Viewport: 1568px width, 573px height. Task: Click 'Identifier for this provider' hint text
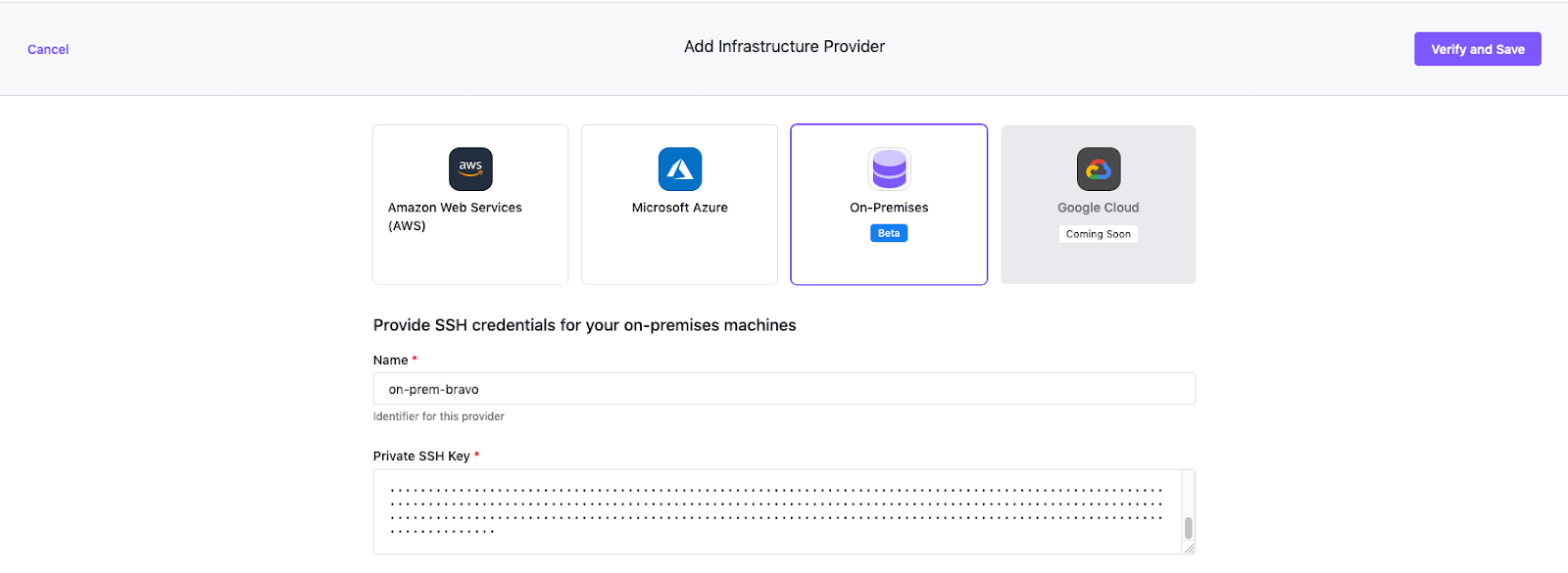pyautogui.click(x=439, y=416)
